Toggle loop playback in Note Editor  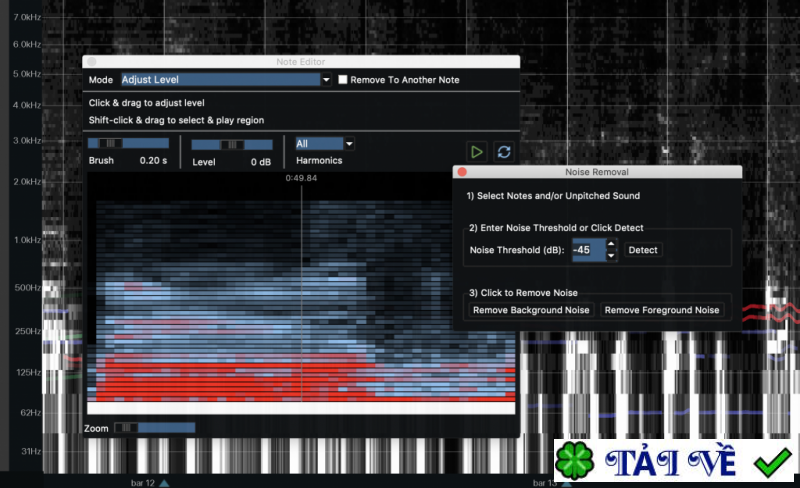click(504, 152)
